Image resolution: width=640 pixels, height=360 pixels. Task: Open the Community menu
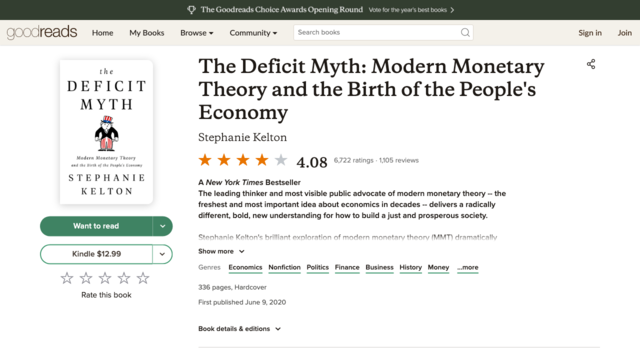(253, 33)
